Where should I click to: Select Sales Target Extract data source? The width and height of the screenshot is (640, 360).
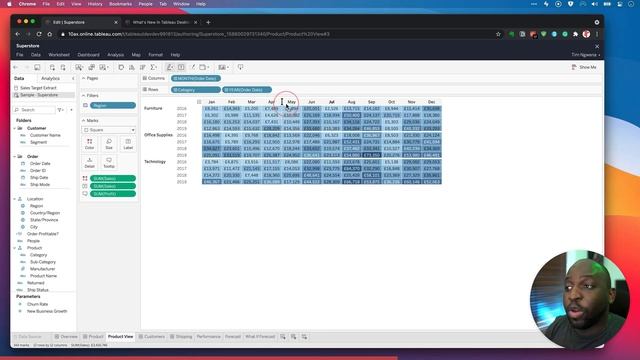coord(38,88)
